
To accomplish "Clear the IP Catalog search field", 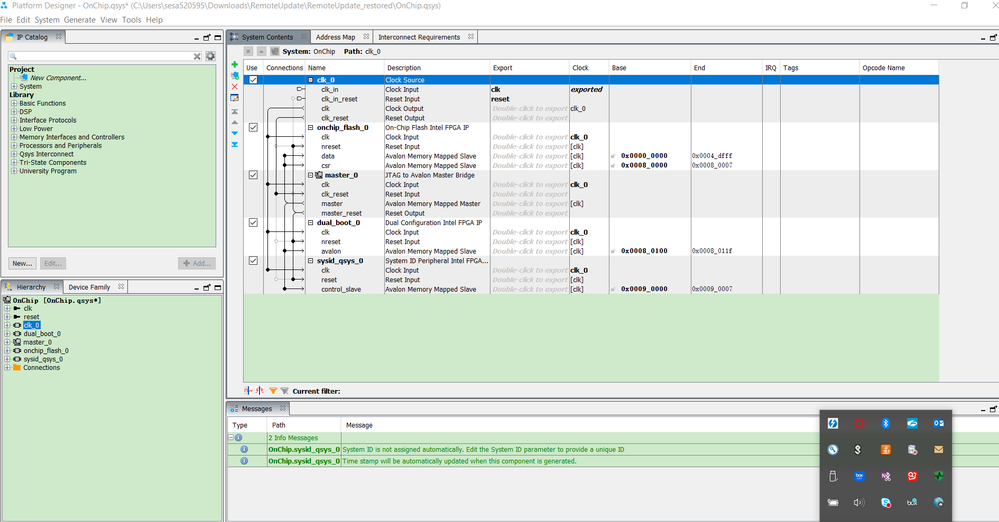I will pos(197,57).
